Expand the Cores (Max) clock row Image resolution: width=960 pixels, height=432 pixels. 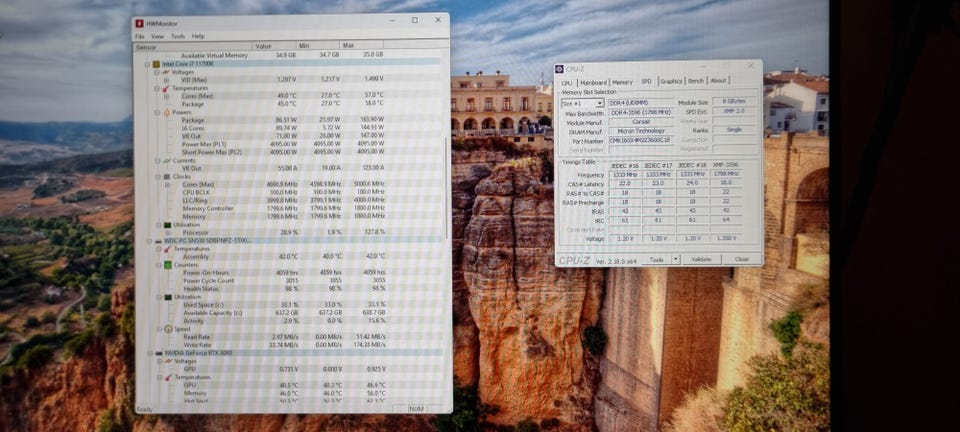pos(167,184)
